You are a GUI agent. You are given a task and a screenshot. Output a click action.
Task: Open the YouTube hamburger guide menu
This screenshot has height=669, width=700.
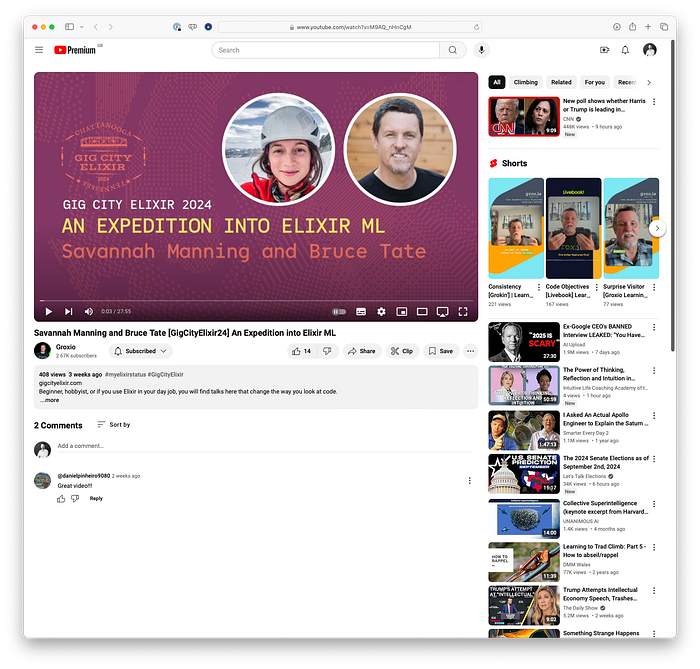(39, 50)
